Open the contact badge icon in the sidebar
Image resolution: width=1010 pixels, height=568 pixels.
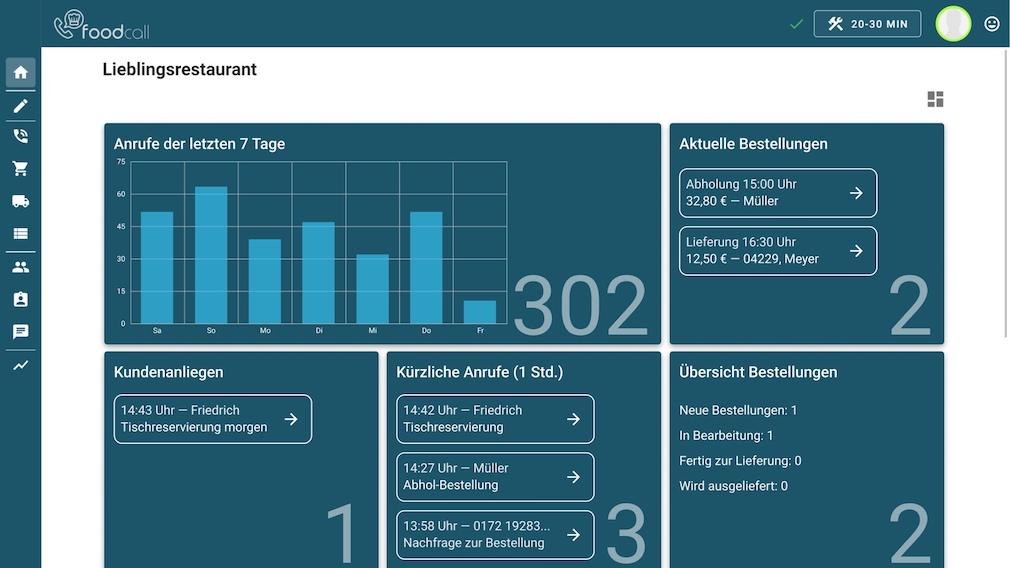(20, 299)
